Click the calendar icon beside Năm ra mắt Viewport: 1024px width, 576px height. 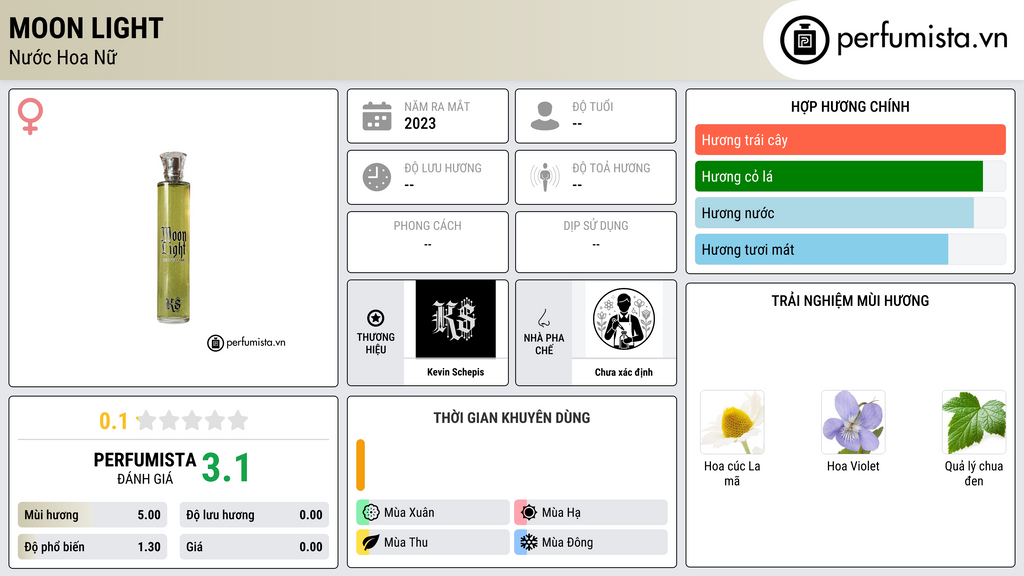point(377,116)
